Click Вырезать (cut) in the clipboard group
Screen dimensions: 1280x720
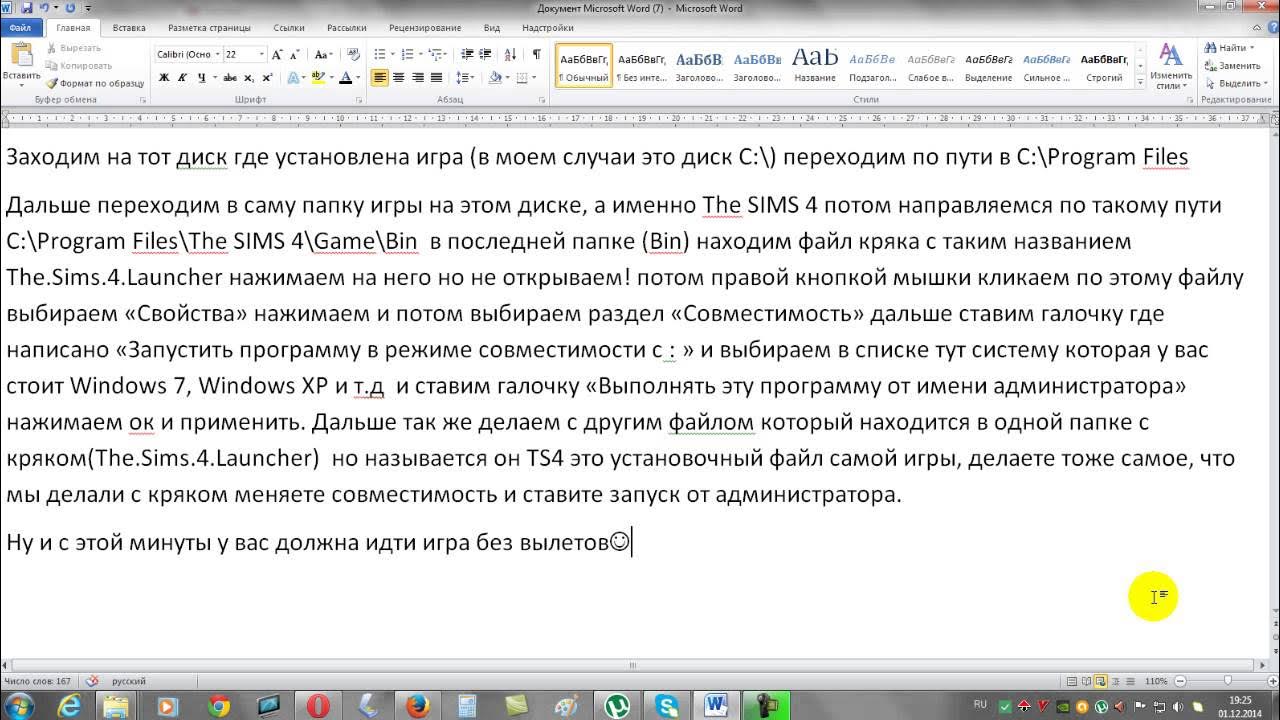tap(72, 48)
